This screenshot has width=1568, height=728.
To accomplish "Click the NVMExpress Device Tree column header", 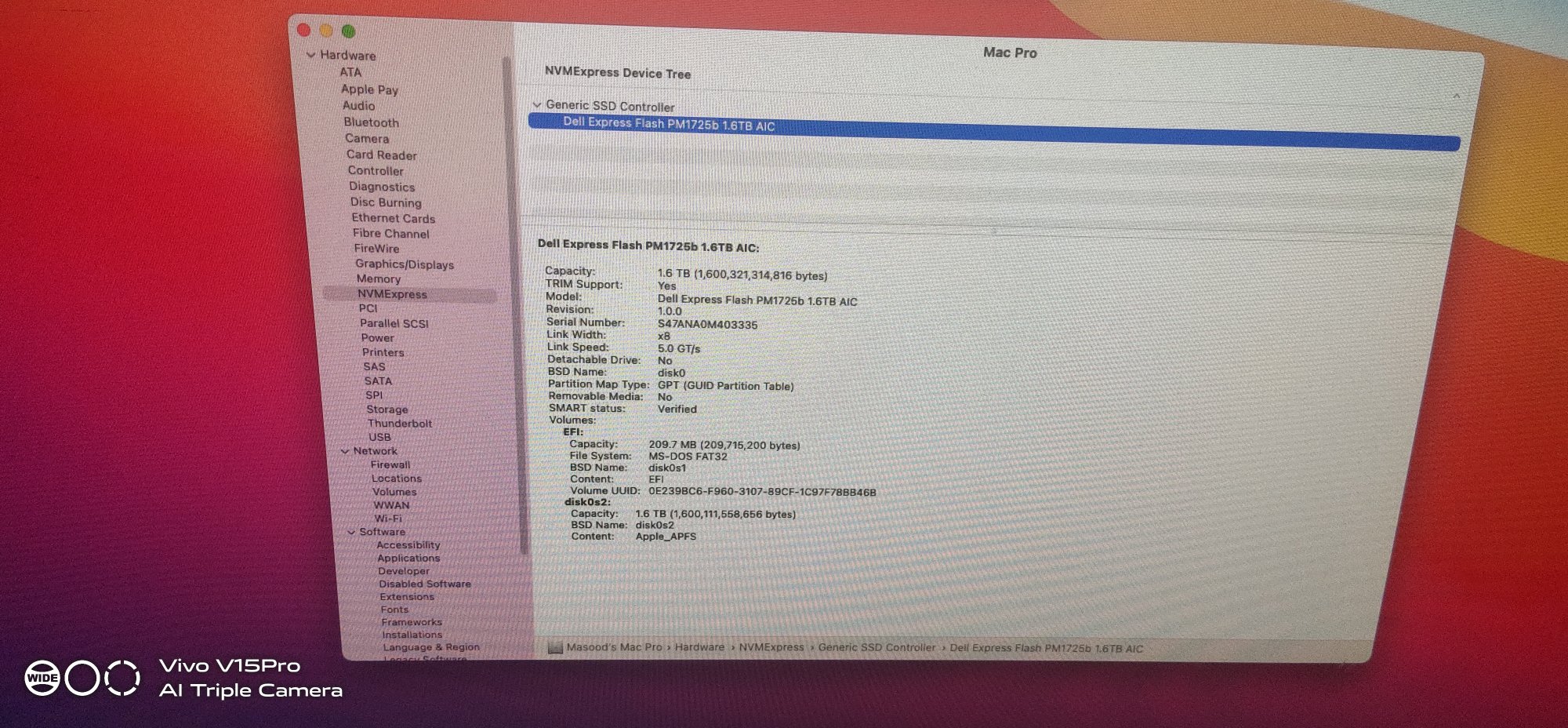I will pos(618,73).
